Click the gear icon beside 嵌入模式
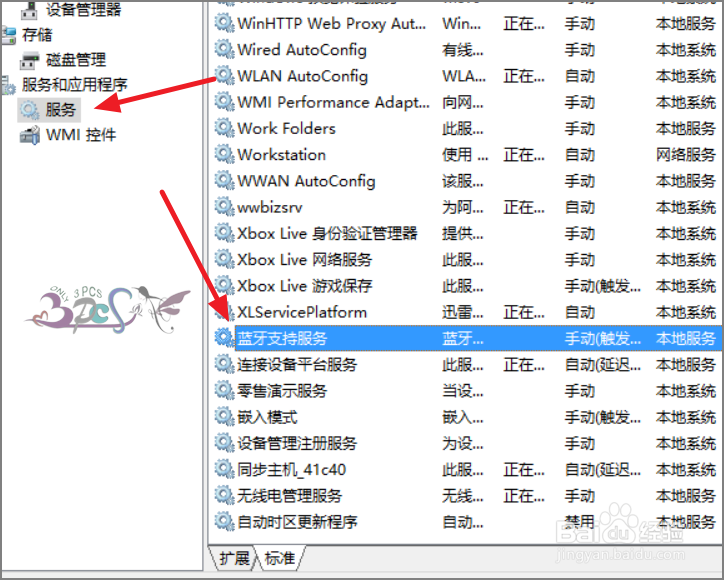Image resolution: width=724 pixels, height=580 pixels. coord(224,417)
